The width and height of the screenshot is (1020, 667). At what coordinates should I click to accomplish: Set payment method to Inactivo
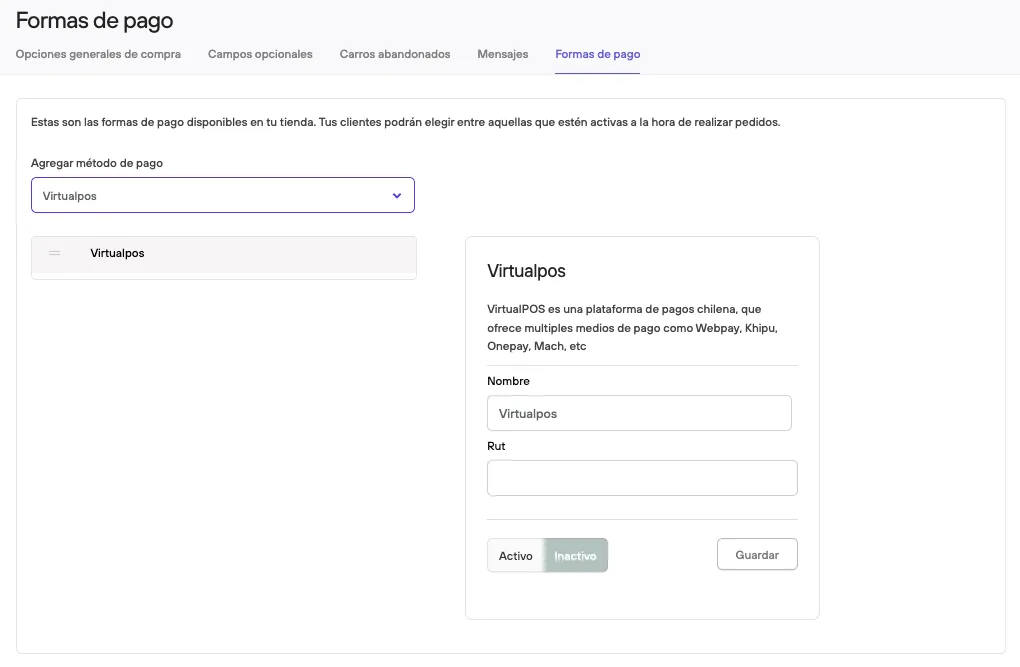pyautogui.click(x=575, y=556)
